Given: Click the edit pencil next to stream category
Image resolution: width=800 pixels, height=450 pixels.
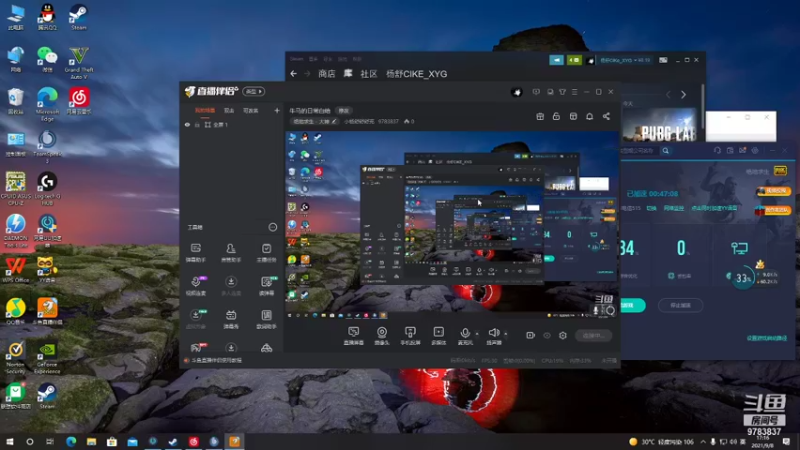Looking at the screenshot, I should (334, 121).
